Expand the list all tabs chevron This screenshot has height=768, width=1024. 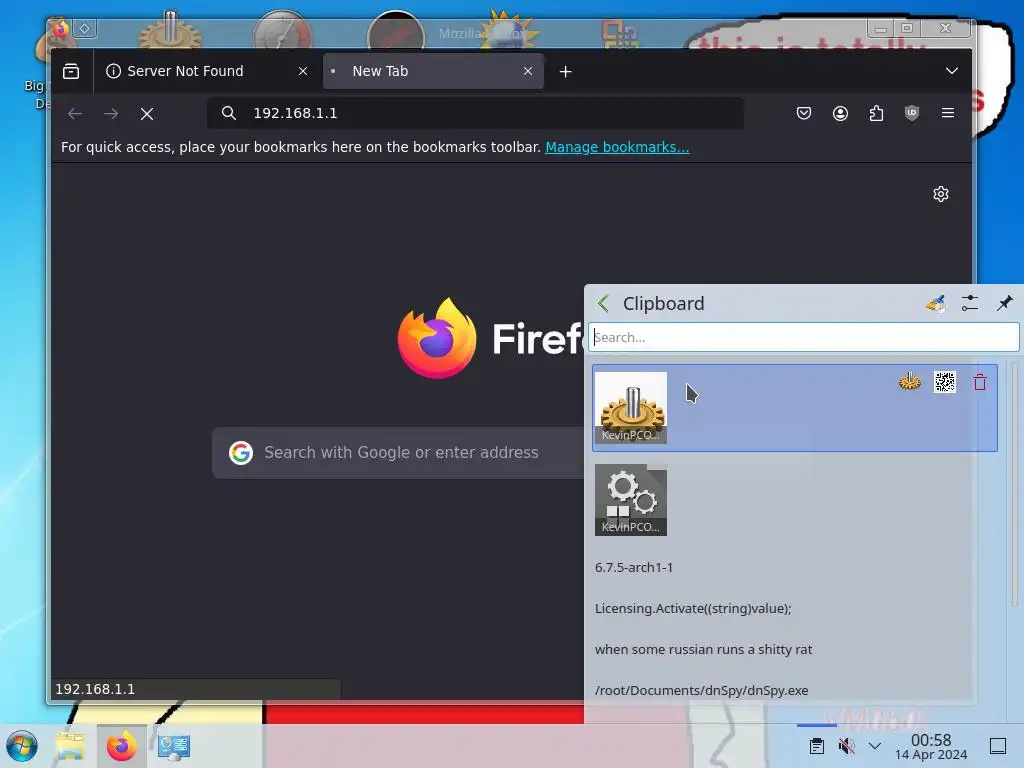pos(952,71)
